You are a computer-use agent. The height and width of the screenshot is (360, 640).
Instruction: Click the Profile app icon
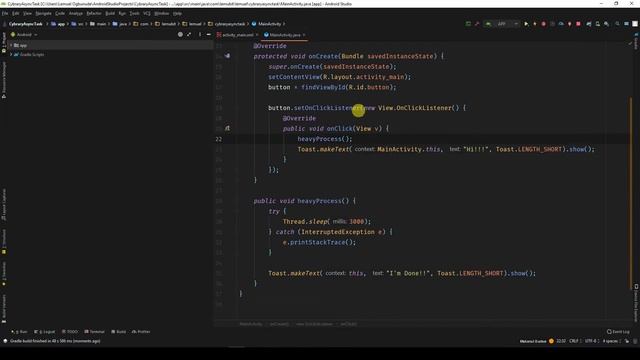561,24
